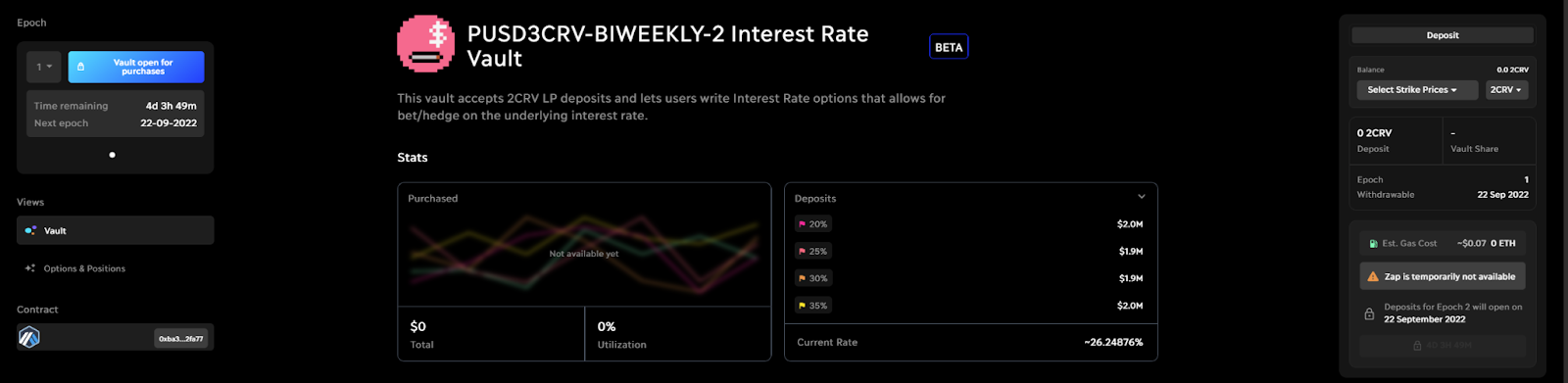Click the warning triangle icon on Zap notice

(1373, 276)
